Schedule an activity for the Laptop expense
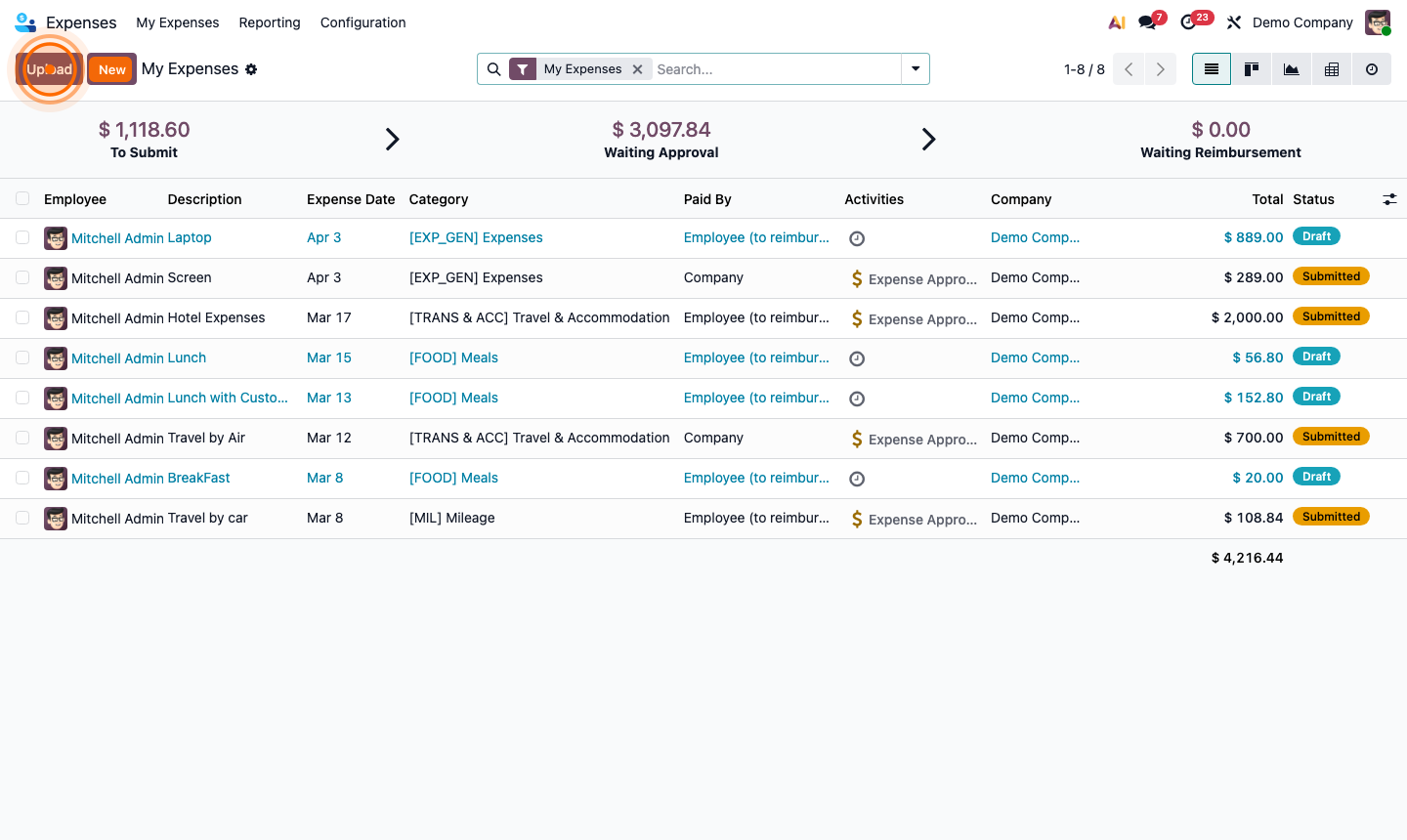This screenshot has width=1407, height=840. point(857,238)
